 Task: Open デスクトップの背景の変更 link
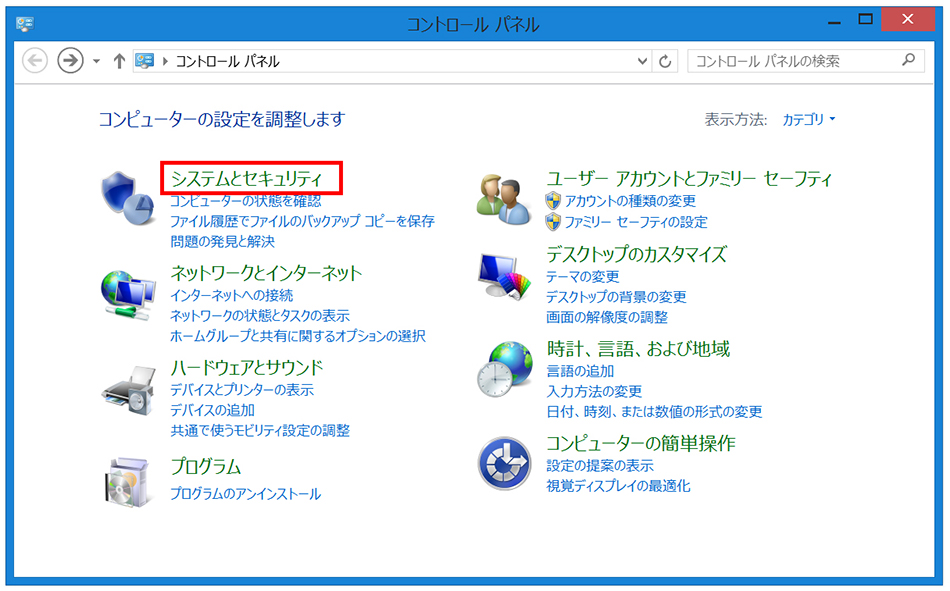(616, 296)
